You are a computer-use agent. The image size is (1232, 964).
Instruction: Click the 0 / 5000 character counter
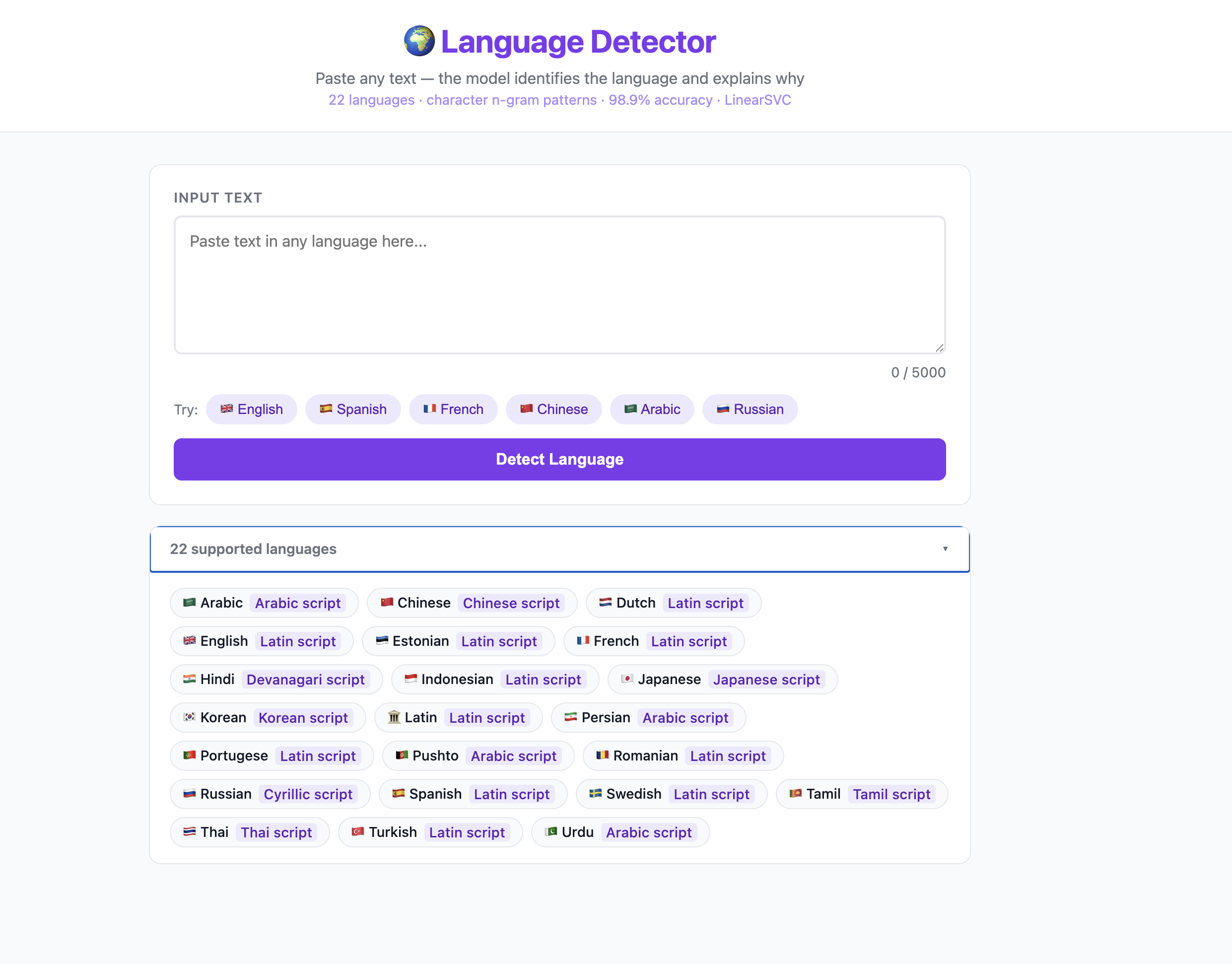918,372
